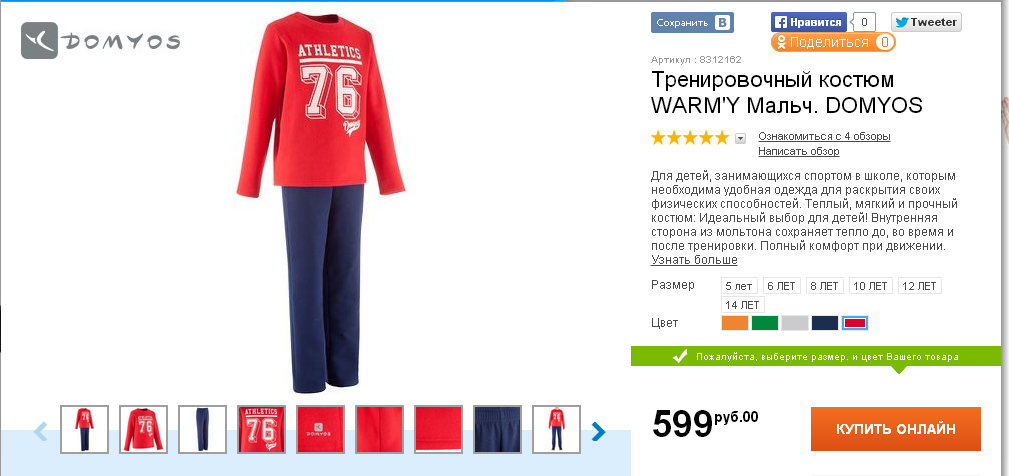1009x476 pixels.
Task: Select size 10 ЛЕТ
Action: (871, 286)
